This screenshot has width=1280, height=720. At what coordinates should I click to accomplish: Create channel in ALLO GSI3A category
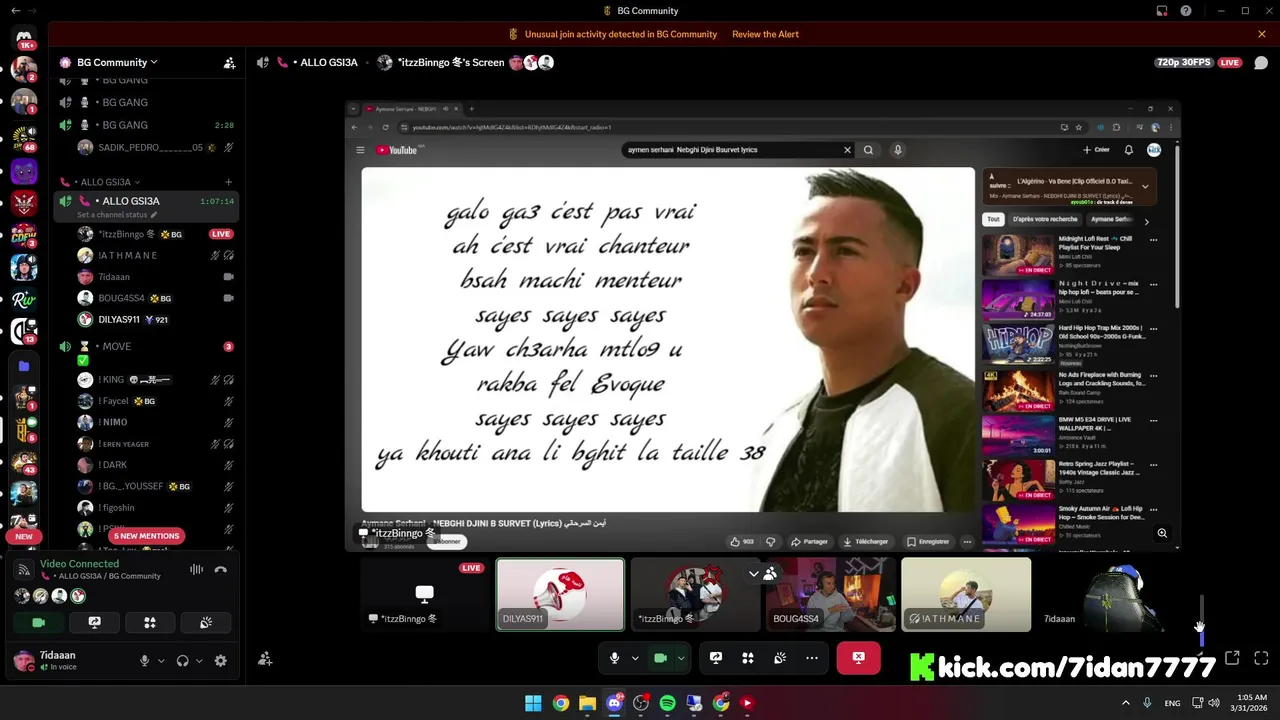pyautogui.click(x=228, y=182)
